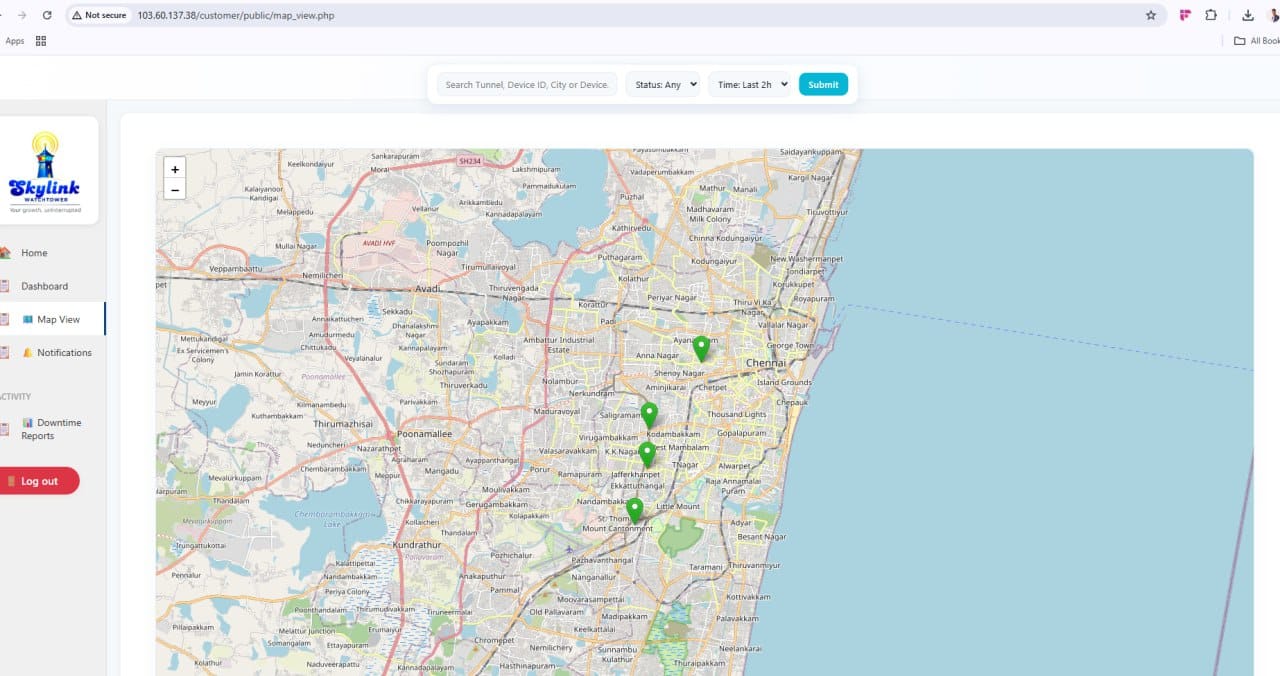
Task: Open the Status: Any dropdown
Action: tap(666, 85)
